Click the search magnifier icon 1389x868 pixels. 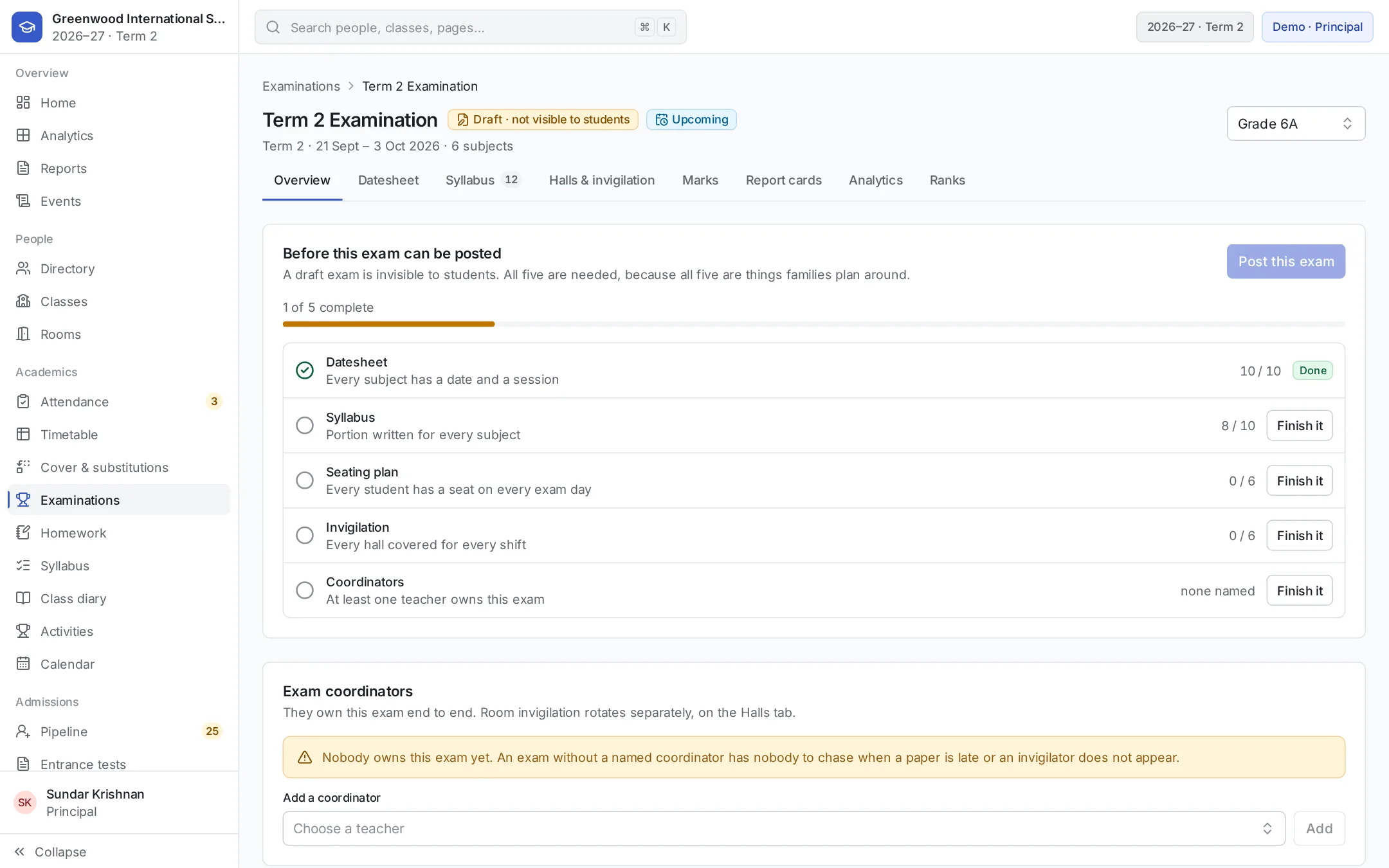pyautogui.click(x=273, y=27)
